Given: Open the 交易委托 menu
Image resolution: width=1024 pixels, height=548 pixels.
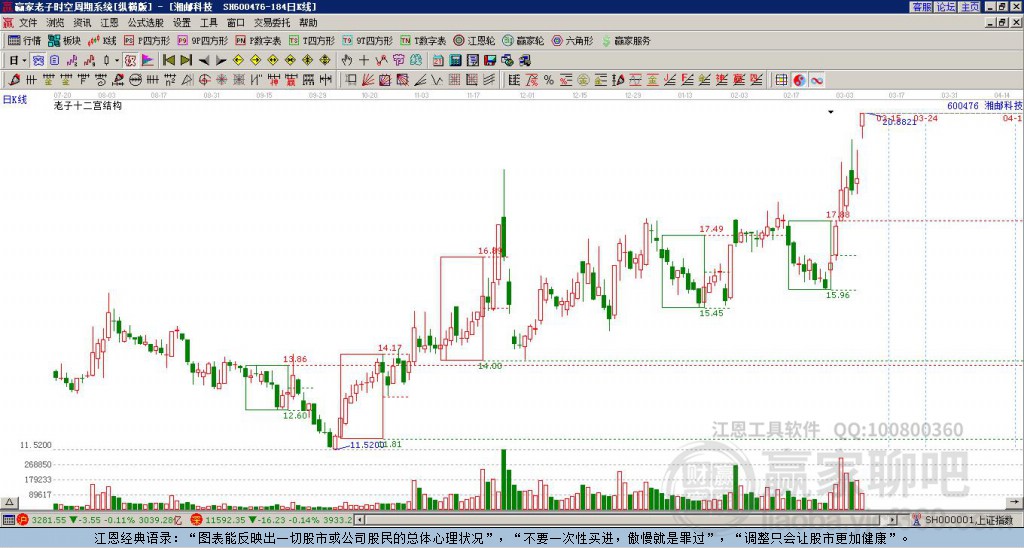Looking at the screenshot, I should click(x=272, y=23).
